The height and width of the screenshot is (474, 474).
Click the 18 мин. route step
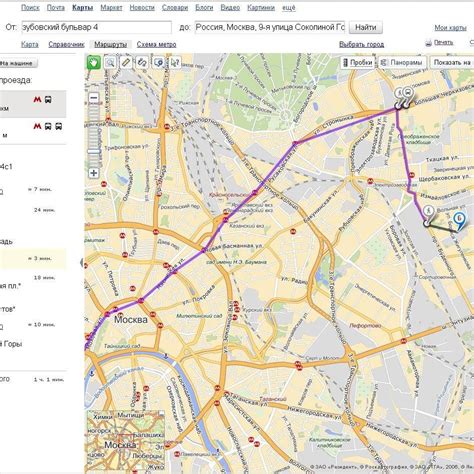[x=44, y=278]
